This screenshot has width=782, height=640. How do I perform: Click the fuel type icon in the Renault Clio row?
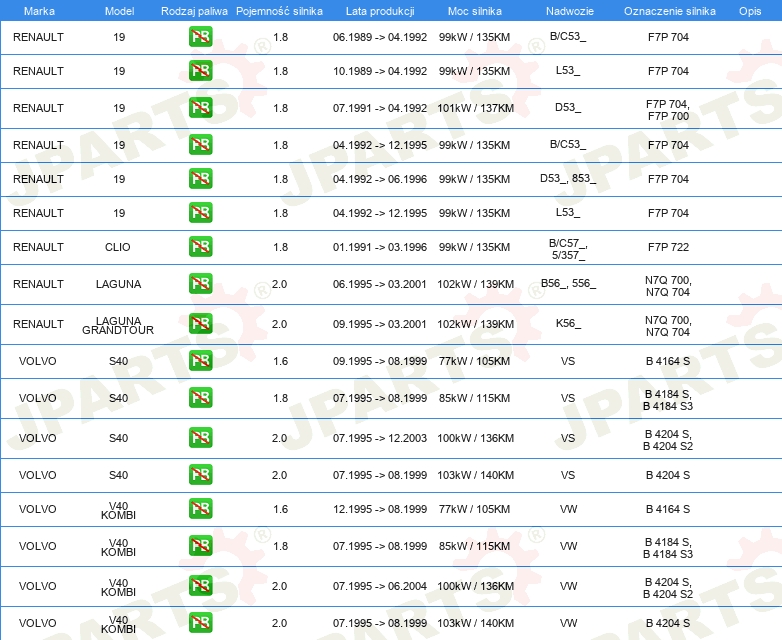point(200,246)
